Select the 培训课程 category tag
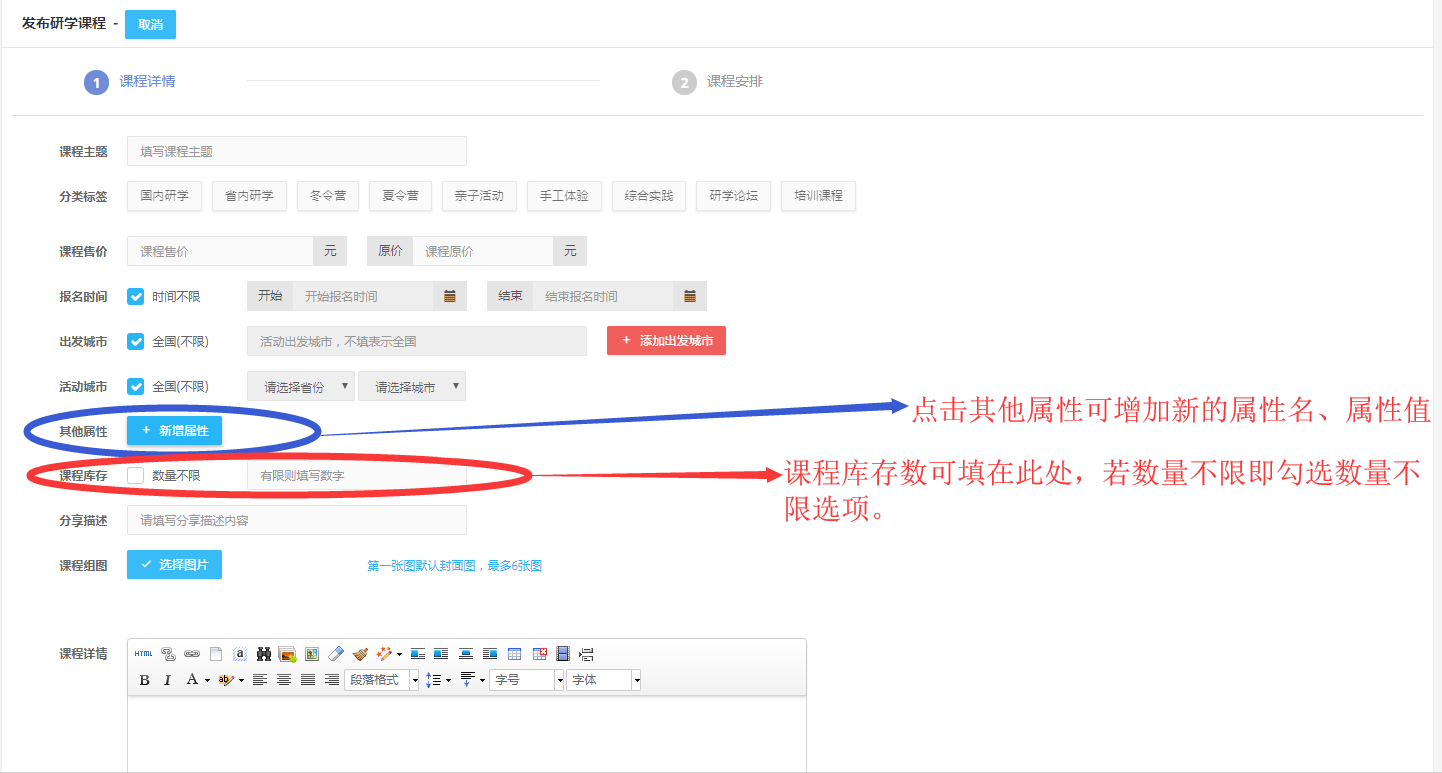Viewport: 1442px width, 773px height. point(819,196)
